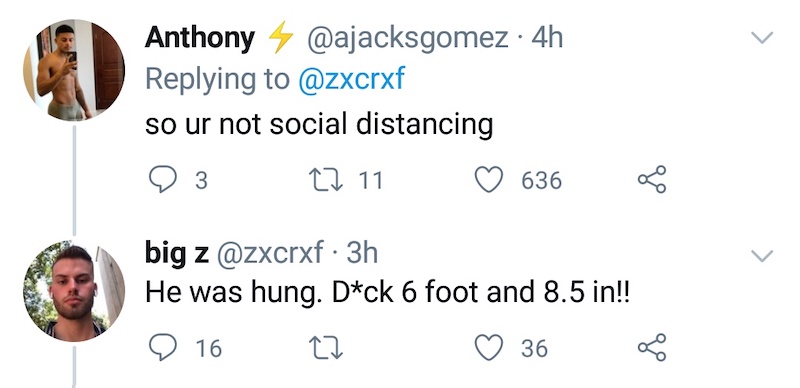Like Anthony's tweet with heart icon

pyautogui.click(x=488, y=180)
